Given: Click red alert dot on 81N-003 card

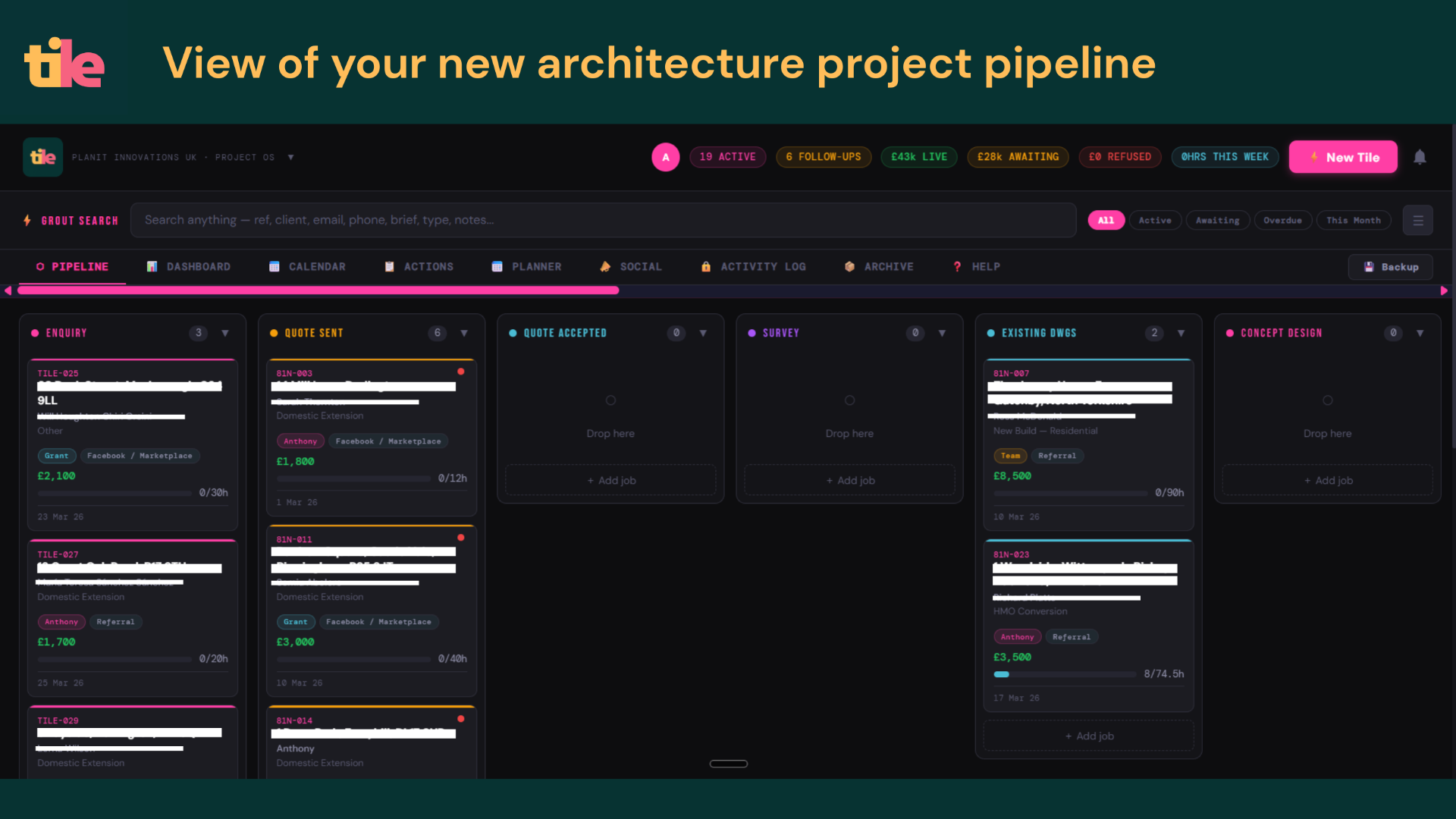Looking at the screenshot, I should click(x=460, y=372).
